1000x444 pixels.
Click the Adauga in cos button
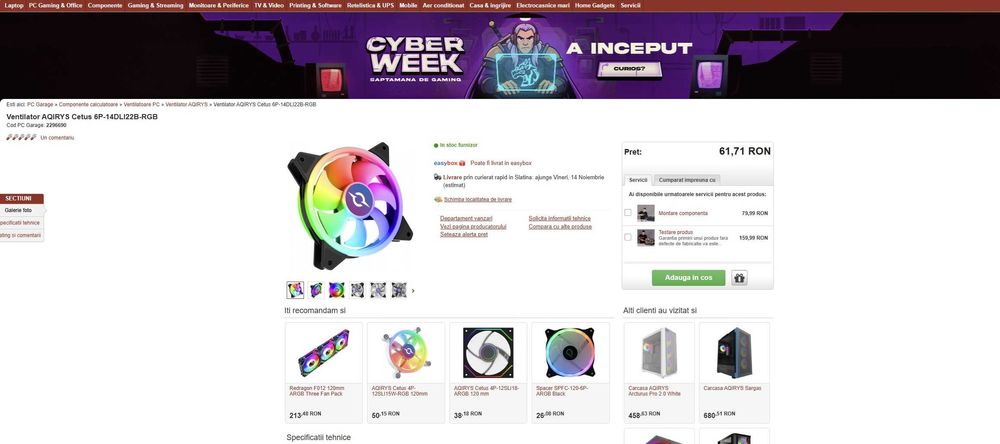click(x=688, y=278)
